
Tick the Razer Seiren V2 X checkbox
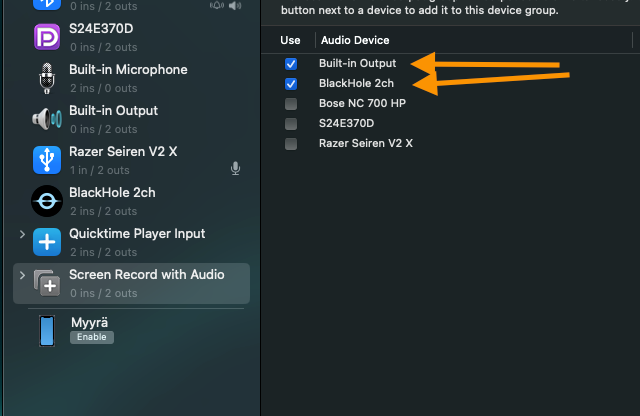291,144
